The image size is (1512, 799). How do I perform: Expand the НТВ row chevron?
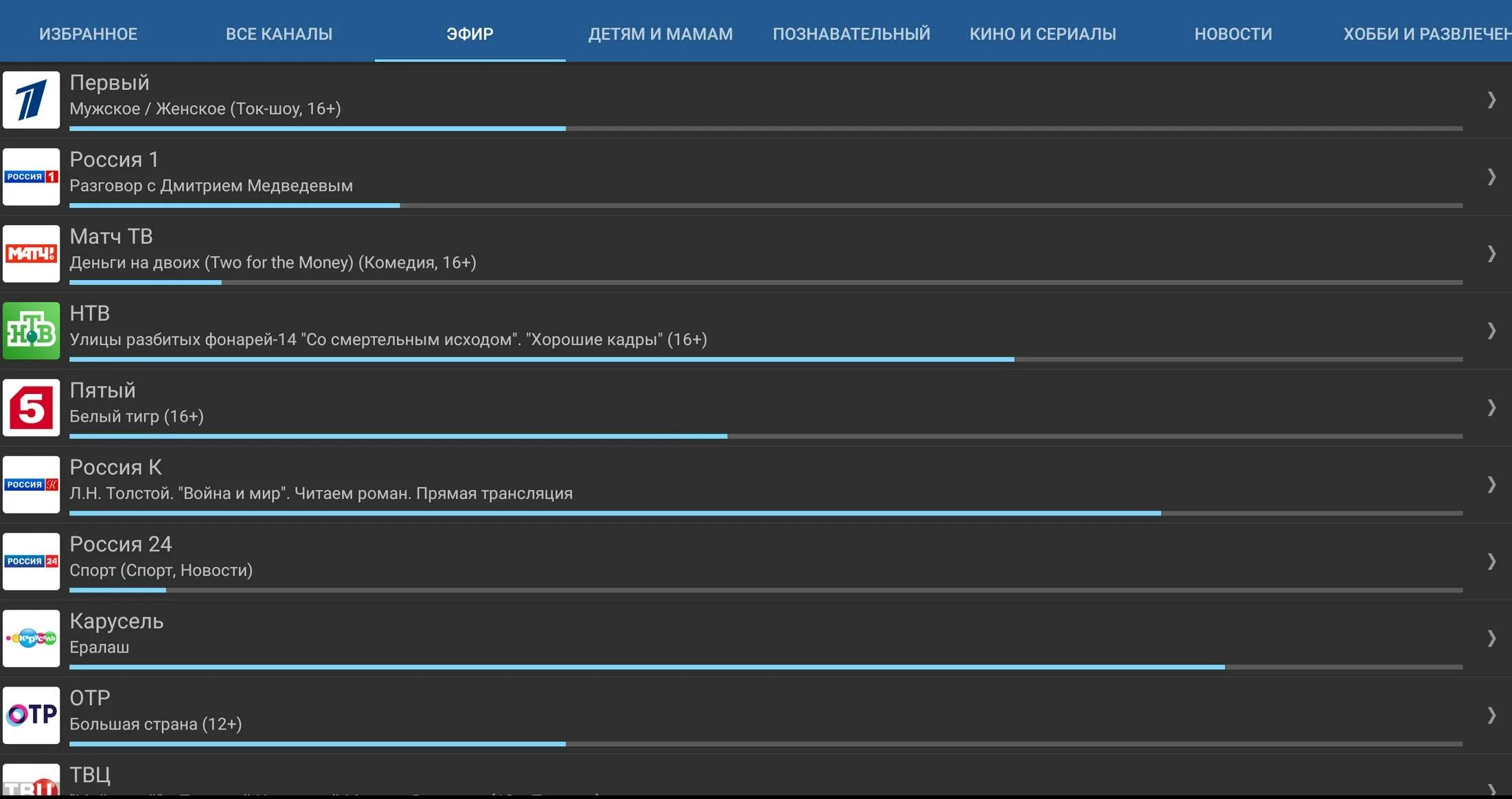[1491, 331]
